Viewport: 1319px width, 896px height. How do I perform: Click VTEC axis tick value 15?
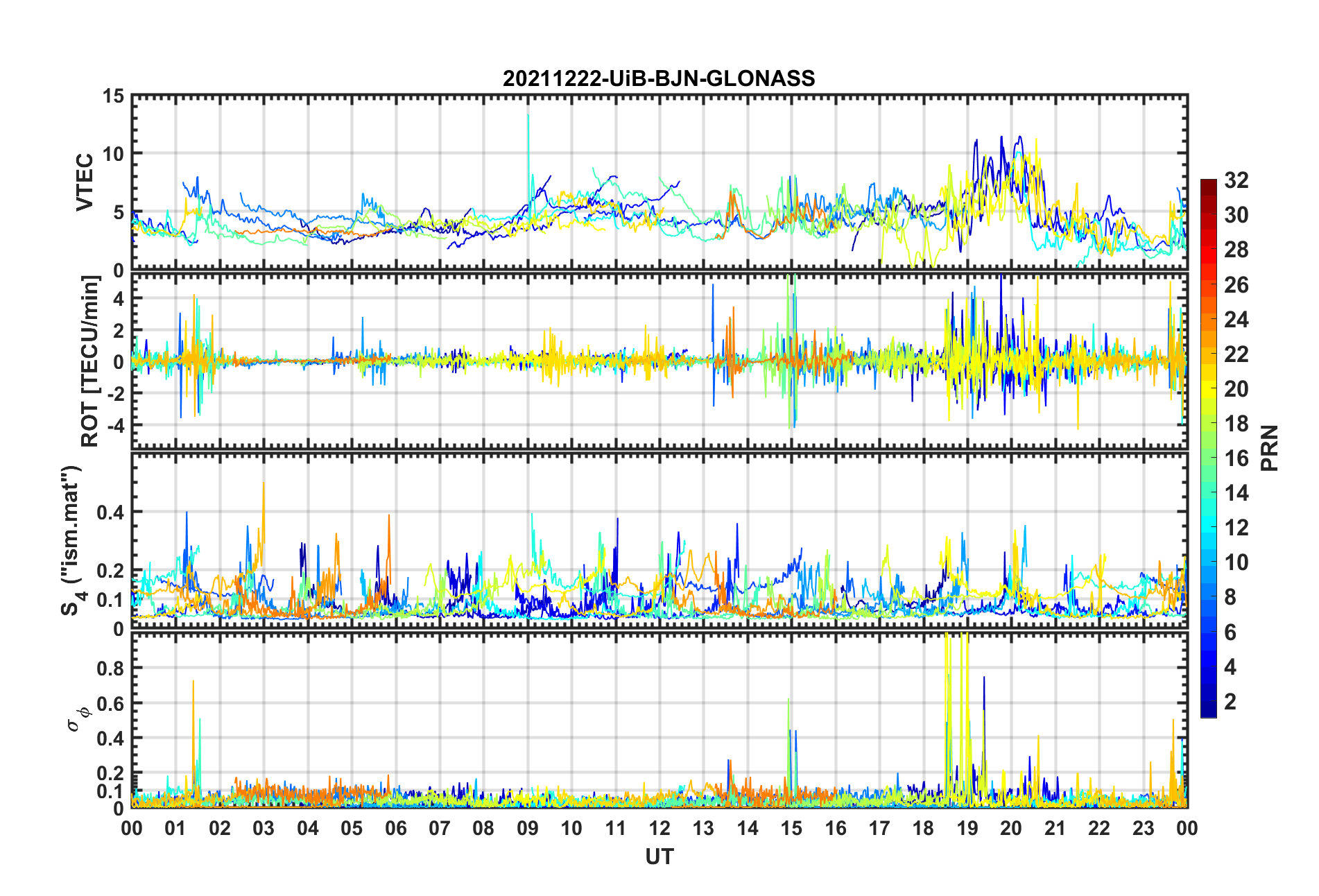click(x=113, y=96)
